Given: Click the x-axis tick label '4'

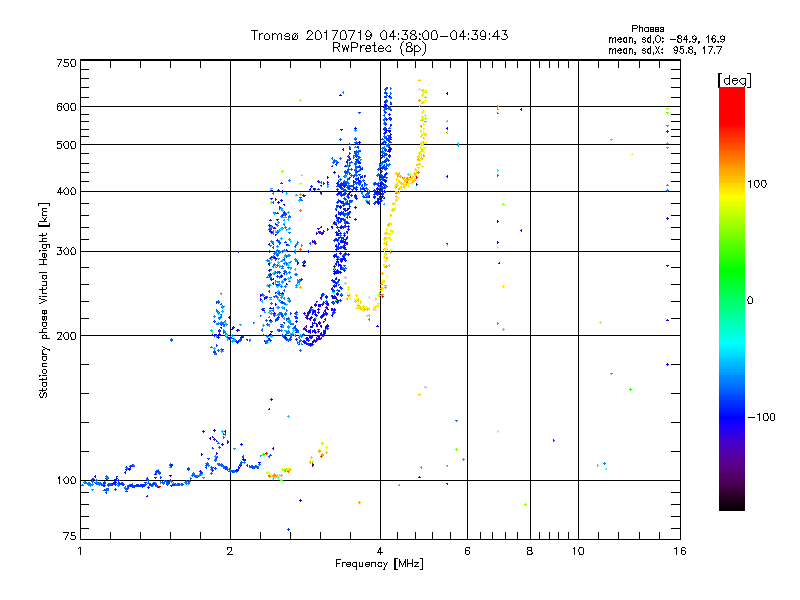Looking at the screenshot, I should (x=380, y=551).
